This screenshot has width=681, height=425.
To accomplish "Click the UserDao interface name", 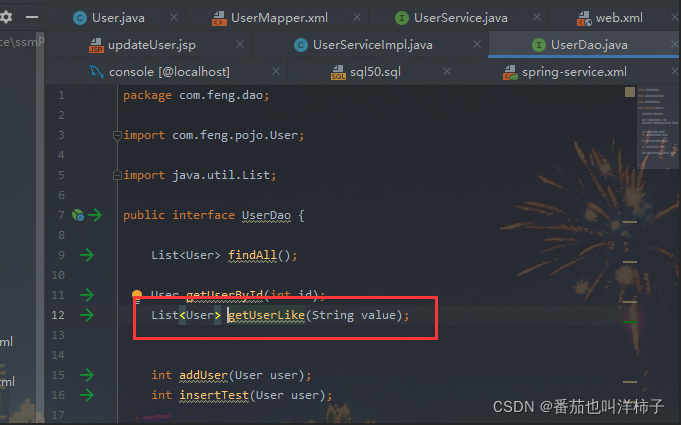I will point(266,215).
